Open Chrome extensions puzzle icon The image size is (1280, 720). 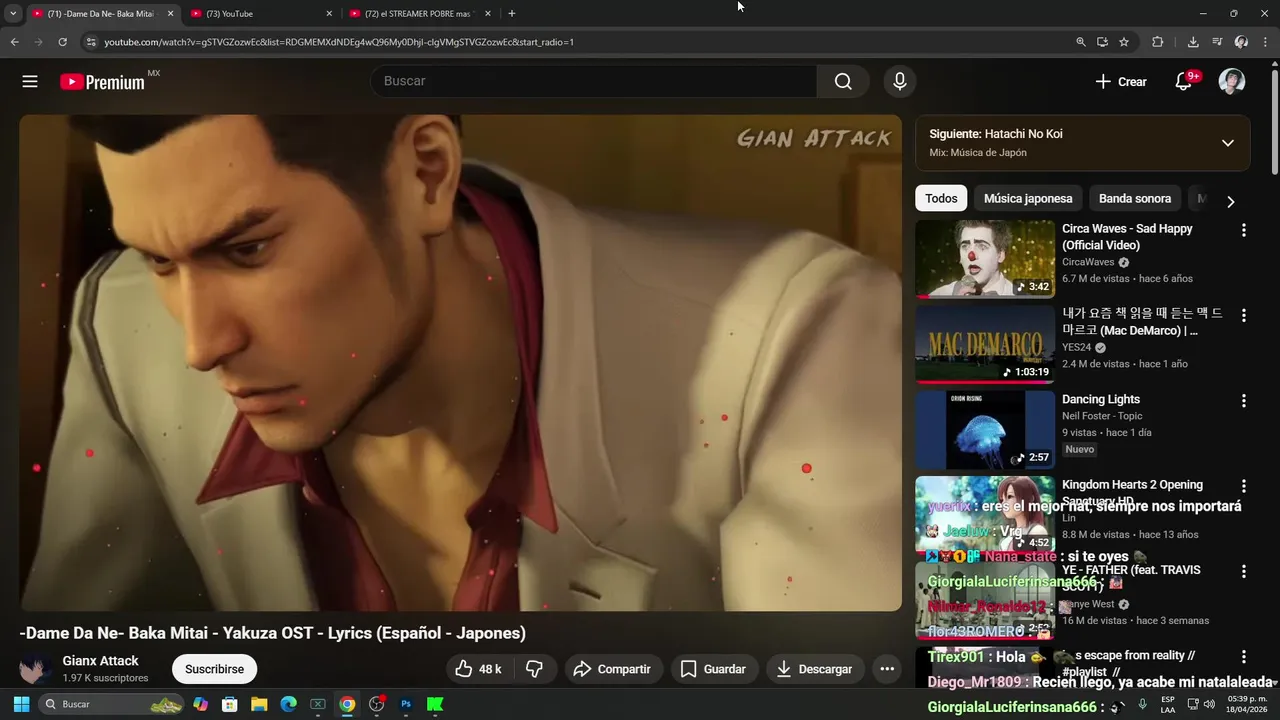1158,42
